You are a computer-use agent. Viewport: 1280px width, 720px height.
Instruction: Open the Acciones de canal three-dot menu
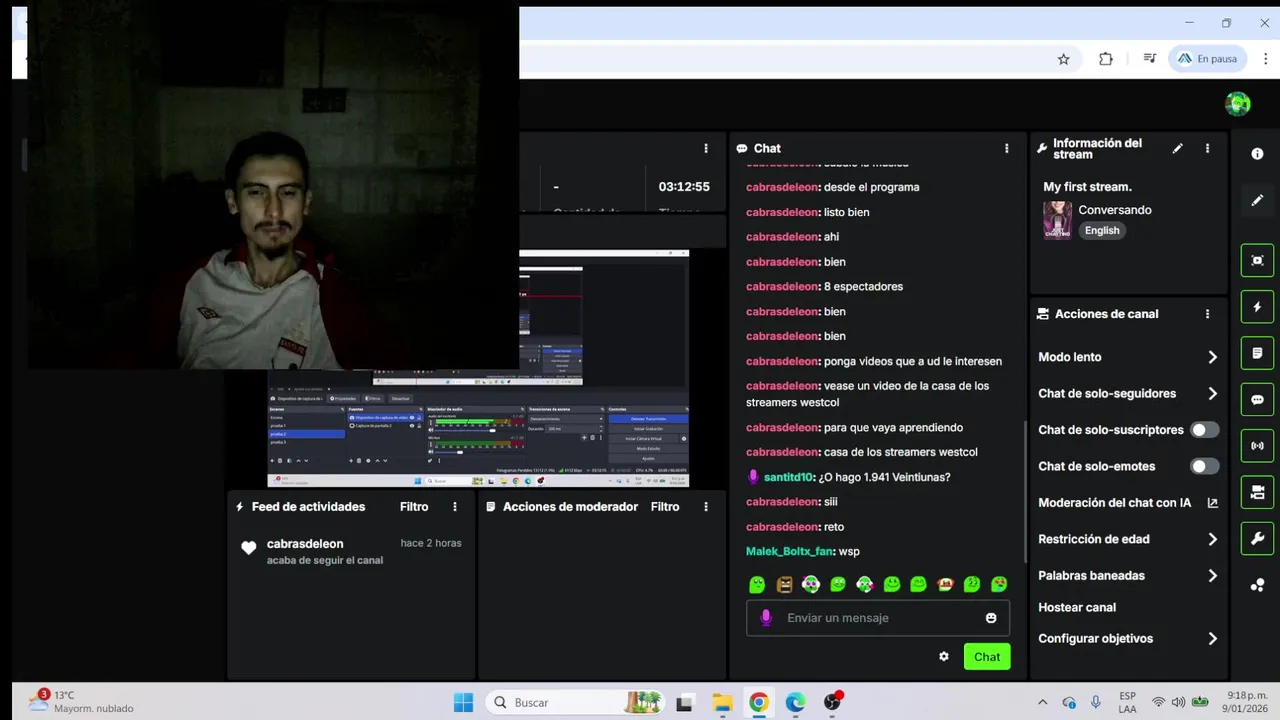1207,313
